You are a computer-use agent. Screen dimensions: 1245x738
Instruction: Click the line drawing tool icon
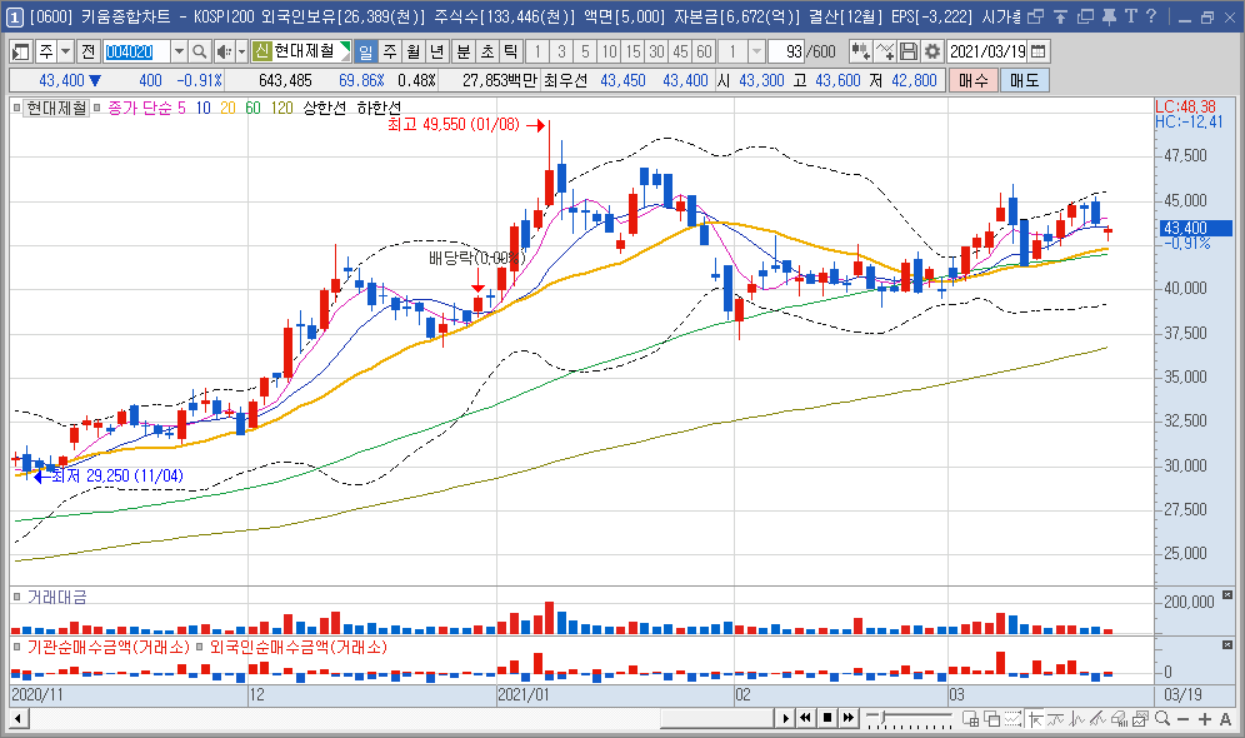(x=884, y=51)
